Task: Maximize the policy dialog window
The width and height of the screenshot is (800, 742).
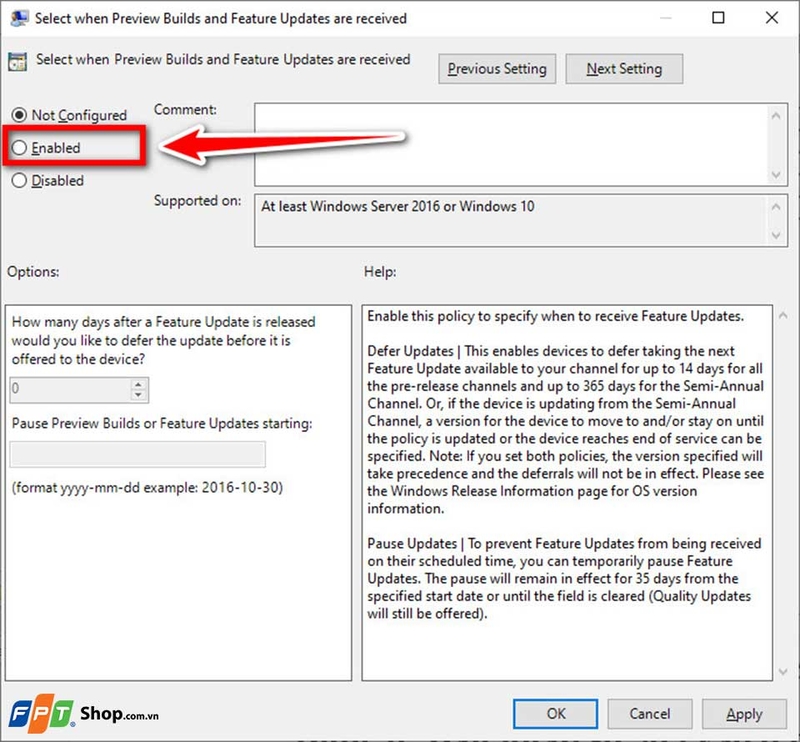Action: [x=718, y=18]
